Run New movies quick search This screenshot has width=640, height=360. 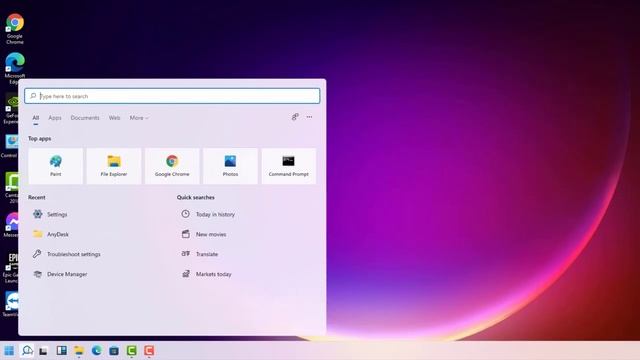(x=204, y=234)
